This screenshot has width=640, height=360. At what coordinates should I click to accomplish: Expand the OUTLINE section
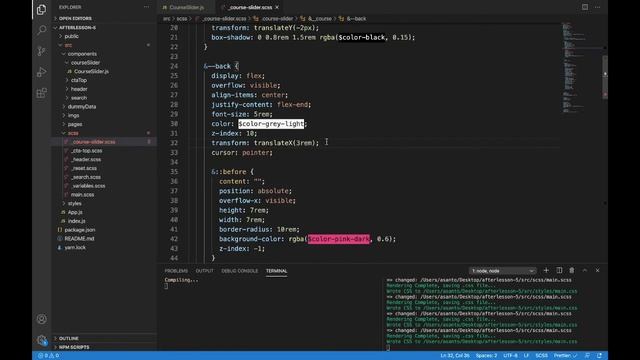click(x=68, y=338)
